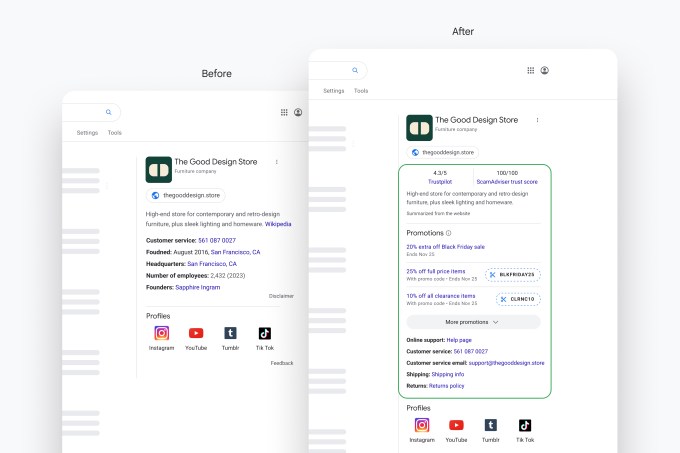
Task: Click The Good Design Store title in After panel
Action: point(477,120)
